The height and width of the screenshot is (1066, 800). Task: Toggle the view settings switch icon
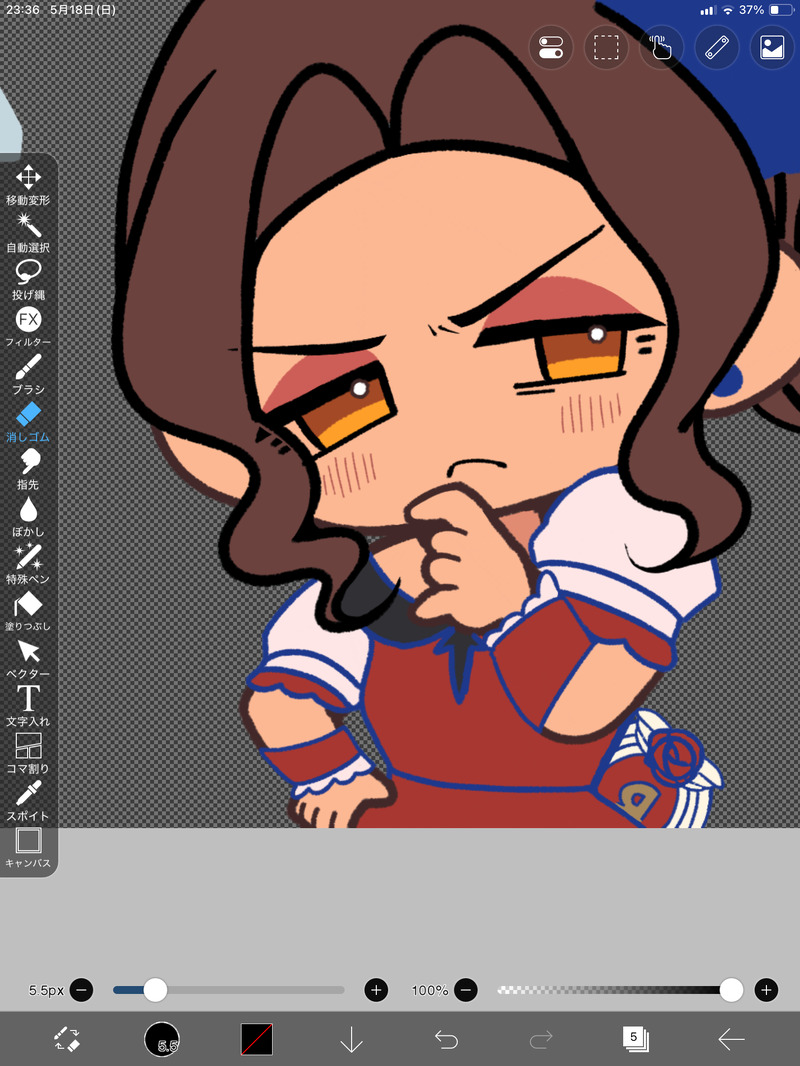pyautogui.click(x=551, y=48)
